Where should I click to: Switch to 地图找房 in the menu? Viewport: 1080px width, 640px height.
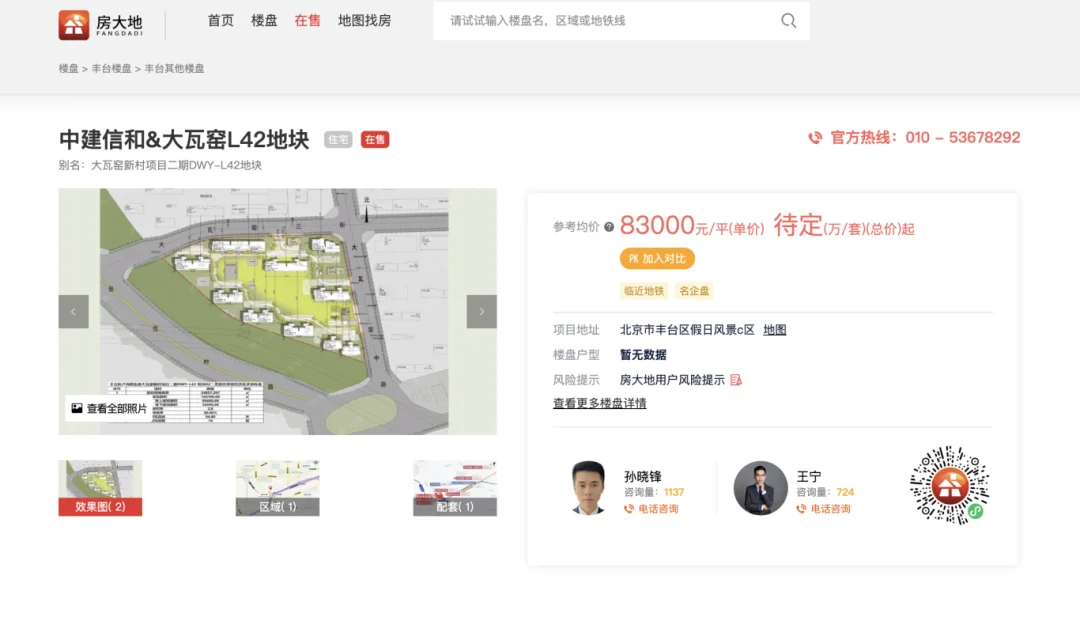click(366, 21)
